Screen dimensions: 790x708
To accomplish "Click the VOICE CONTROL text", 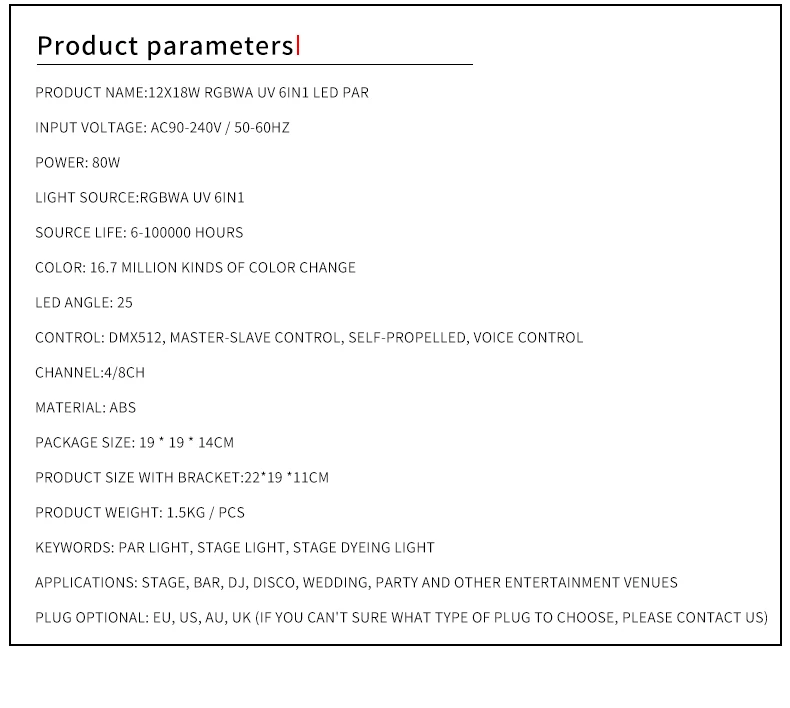I will tap(528, 338).
